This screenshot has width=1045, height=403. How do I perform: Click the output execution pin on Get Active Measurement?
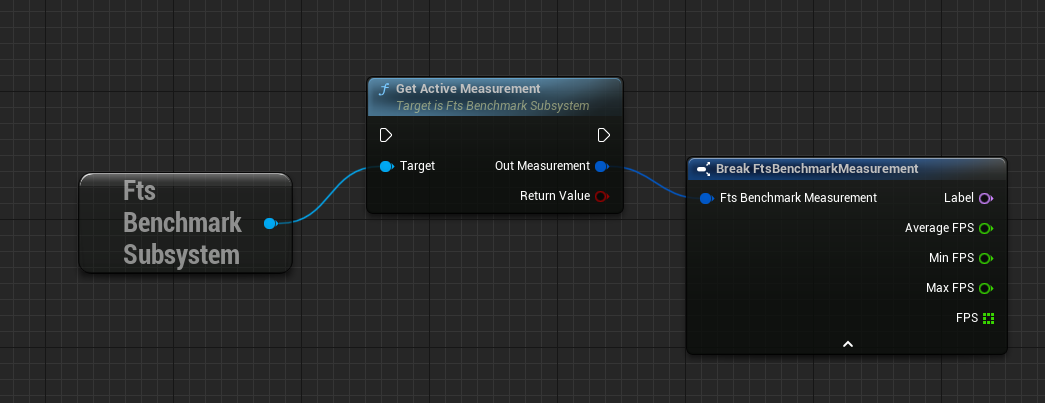[603, 135]
